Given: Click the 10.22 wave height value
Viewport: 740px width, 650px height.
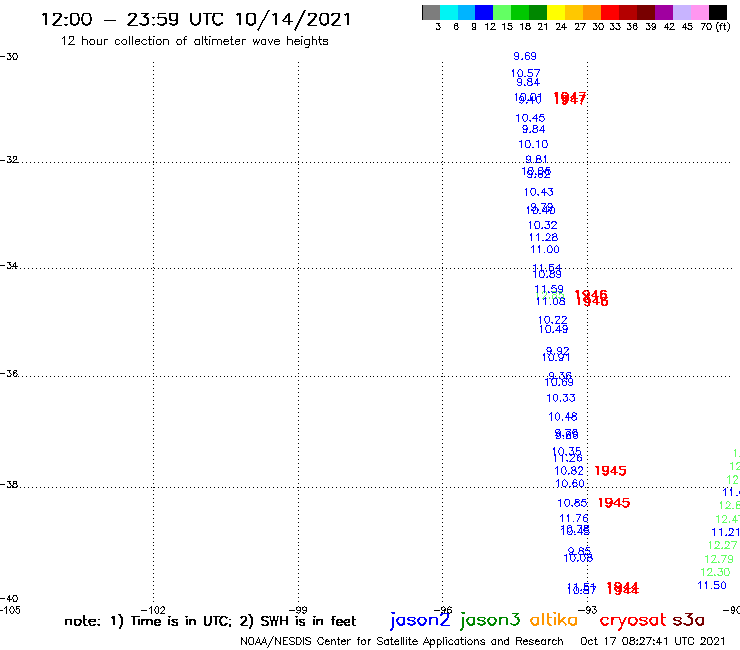Looking at the screenshot, I should (553, 320).
